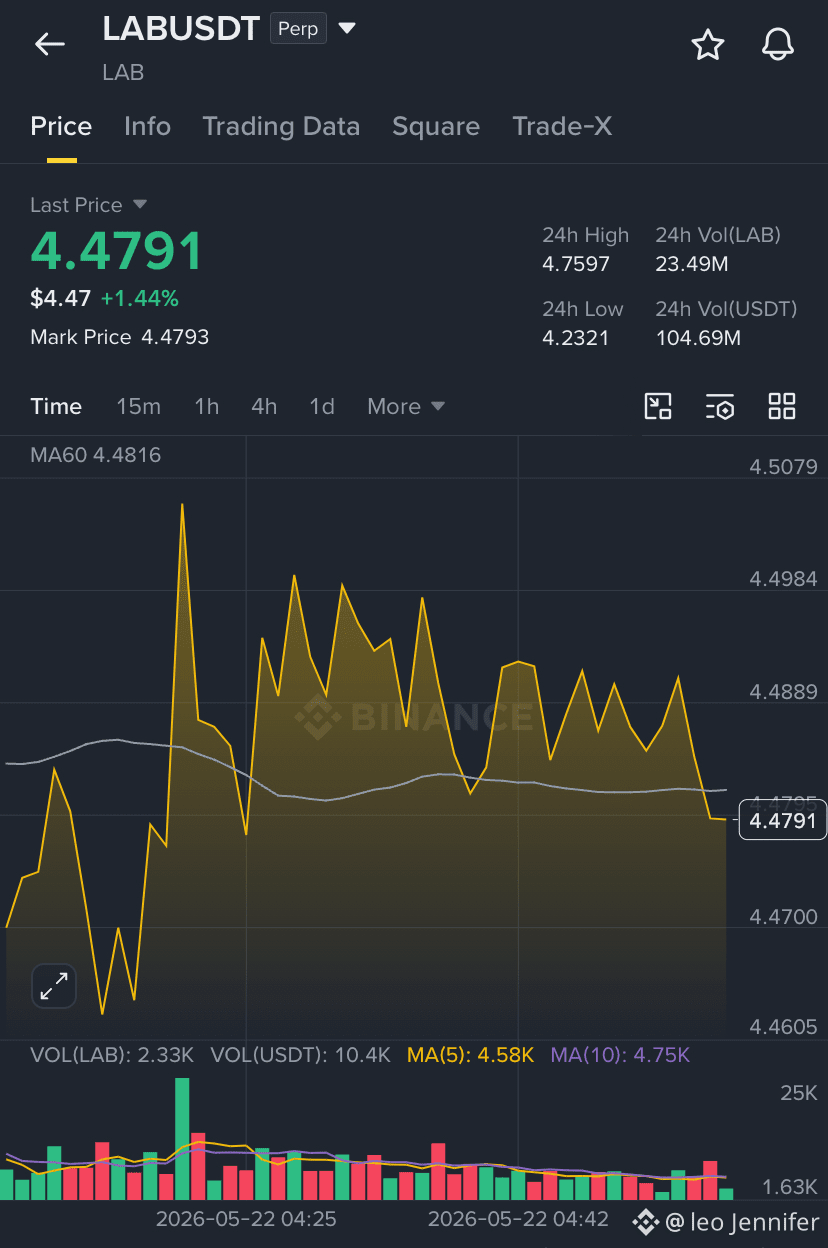Open the Trade-X tab
Image resolution: width=828 pixels, height=1248 pixels.
562,126
